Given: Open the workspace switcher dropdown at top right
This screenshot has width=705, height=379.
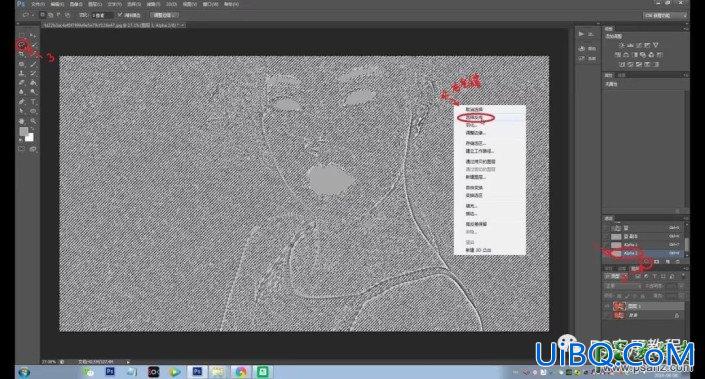Looking at the screenshot, I should pyautogui.click(x=666, y=15).
